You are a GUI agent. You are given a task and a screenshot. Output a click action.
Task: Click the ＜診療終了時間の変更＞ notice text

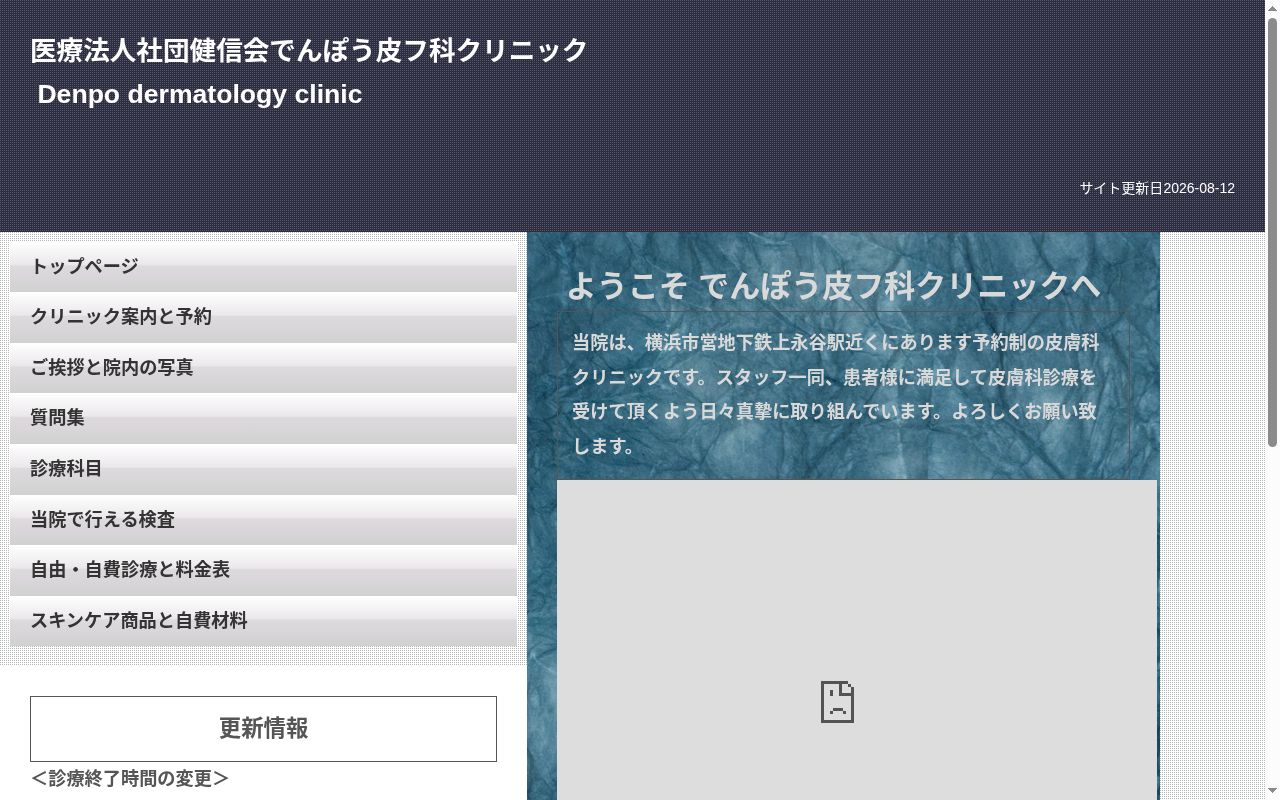pyautogui.click(x=130, y=778)
